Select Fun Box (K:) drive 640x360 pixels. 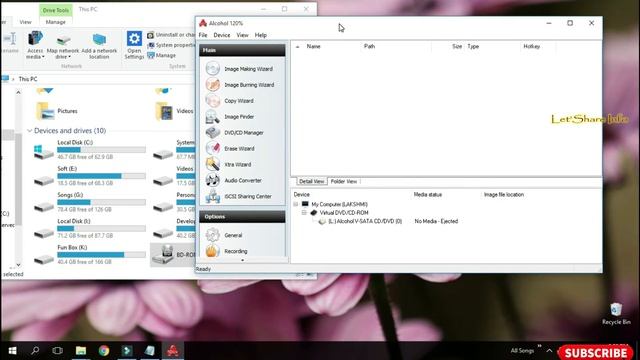pos(90,255)
